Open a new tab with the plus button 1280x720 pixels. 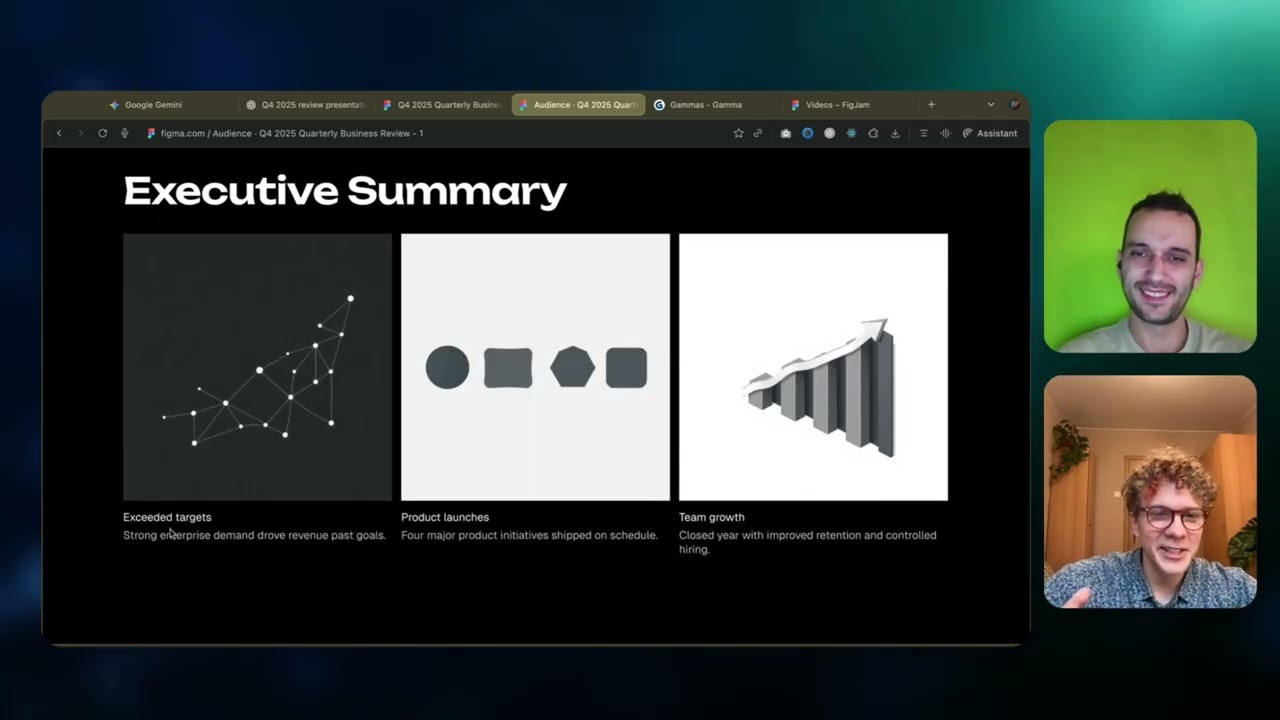[x=931, y=104]
